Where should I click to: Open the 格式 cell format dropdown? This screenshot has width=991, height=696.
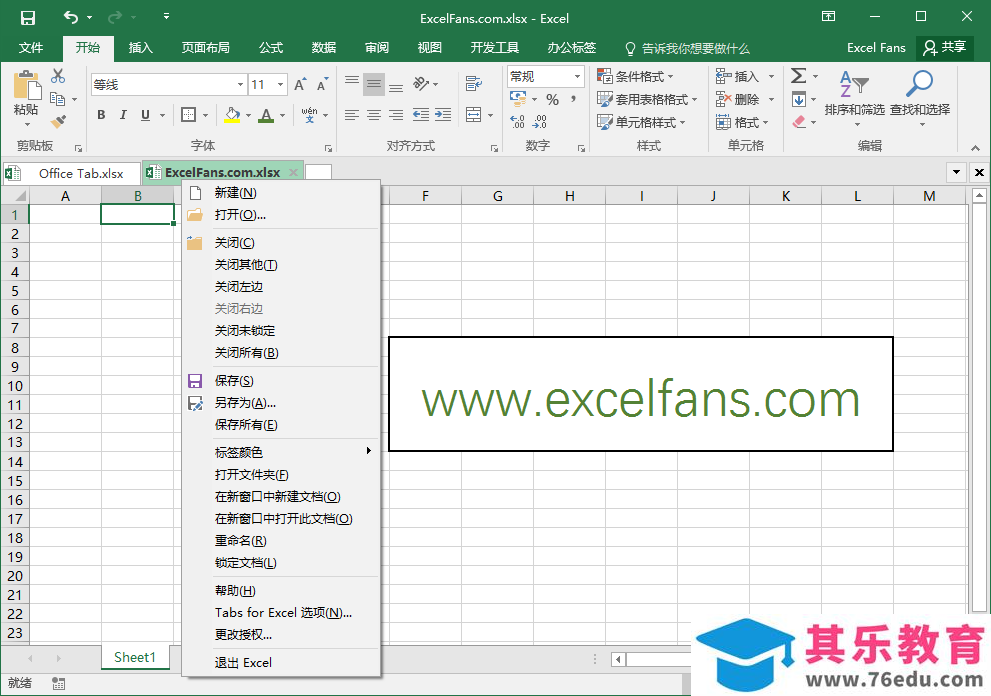[742, 122]
